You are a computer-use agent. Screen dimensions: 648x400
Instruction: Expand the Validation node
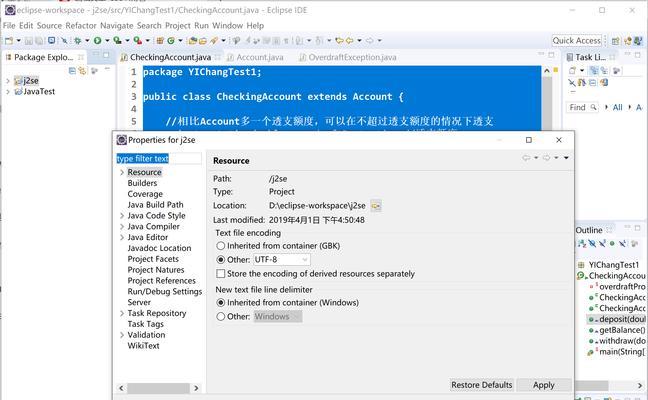click(x=122, y=335)
